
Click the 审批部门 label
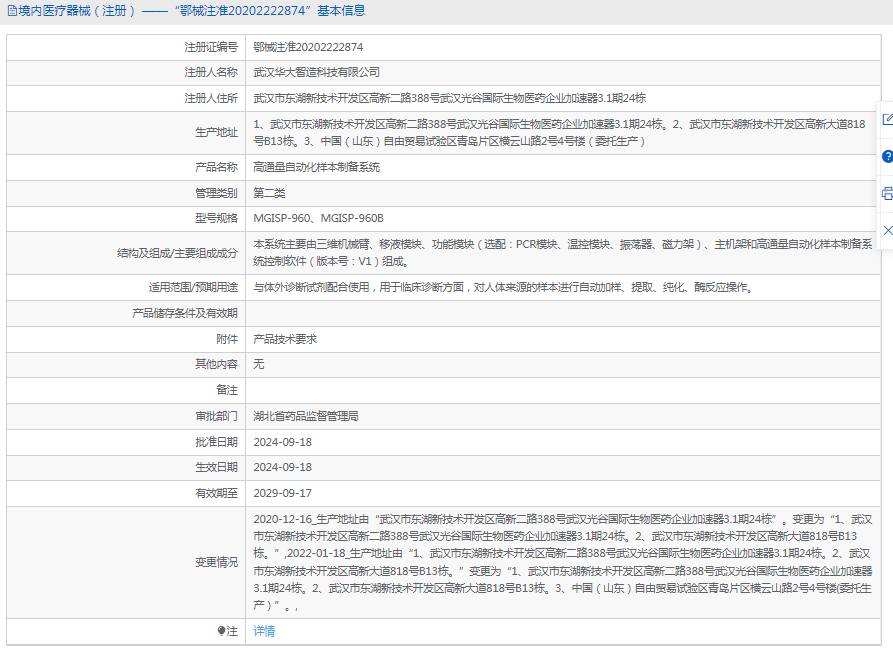[x=216, y=416]
